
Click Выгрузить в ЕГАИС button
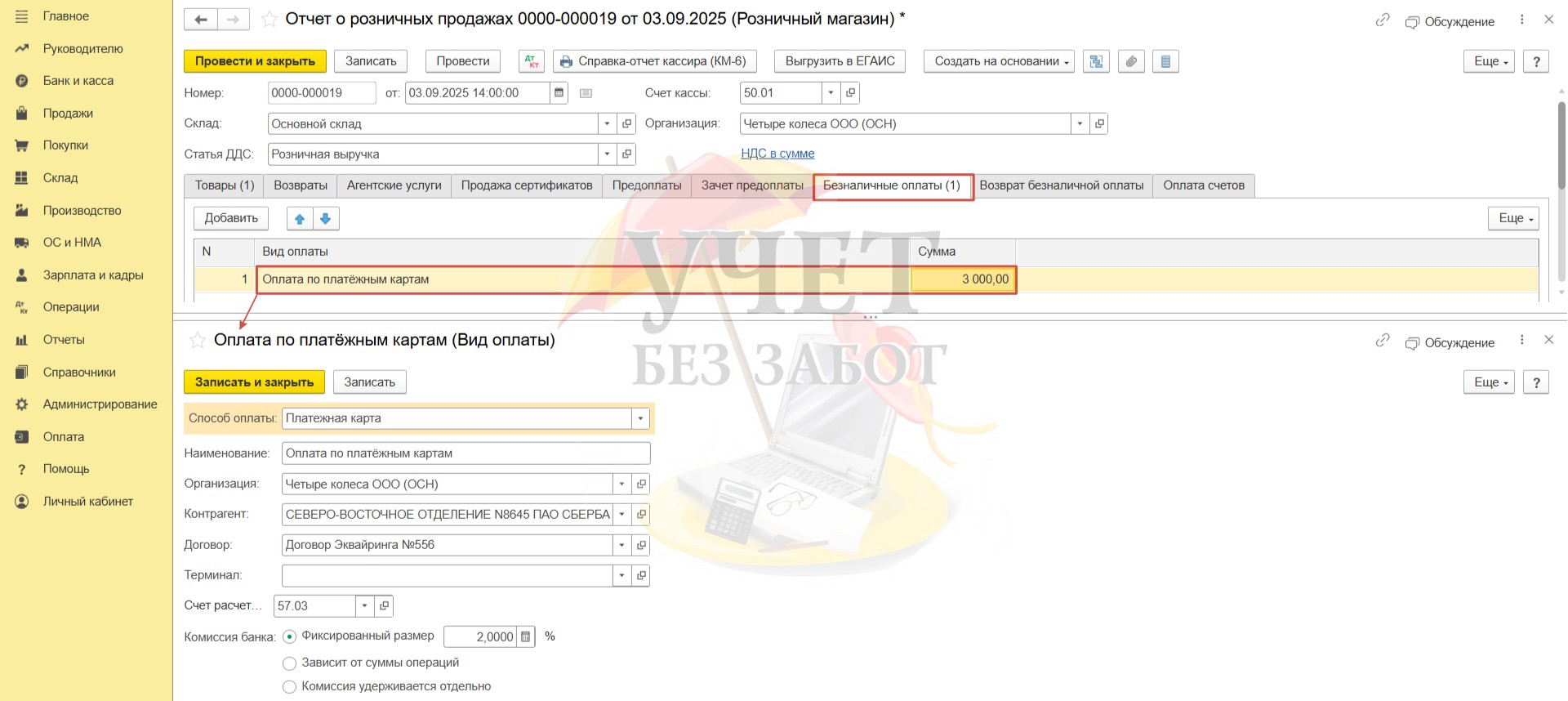coord(840,61)
